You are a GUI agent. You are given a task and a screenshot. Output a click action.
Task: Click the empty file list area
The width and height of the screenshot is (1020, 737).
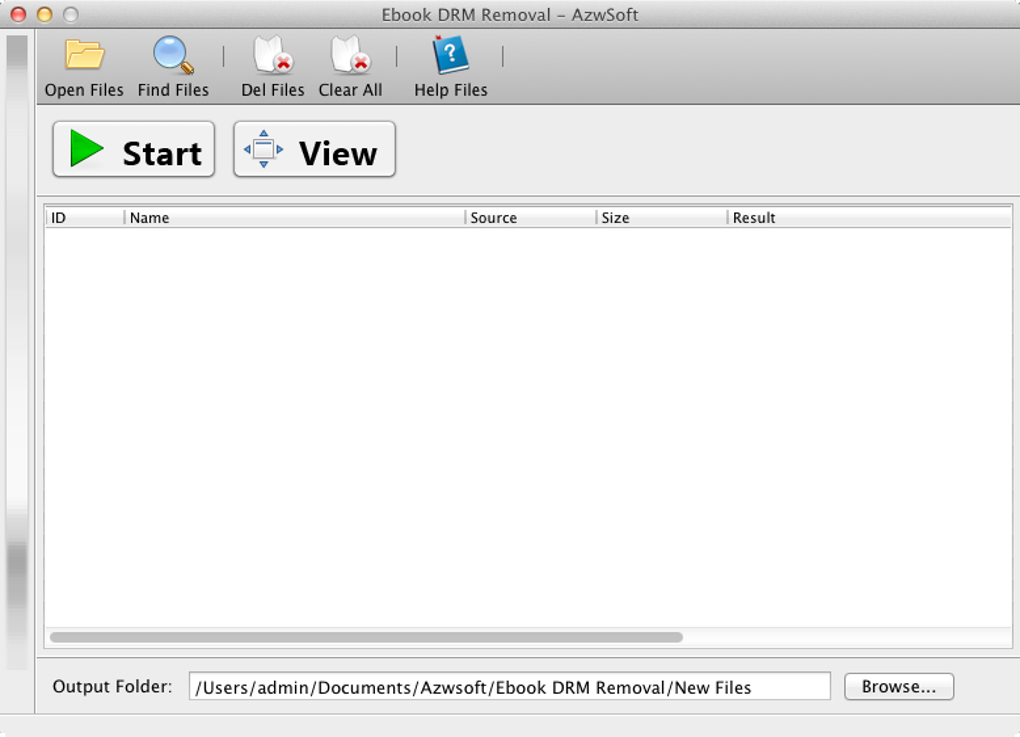coord(528,427)
